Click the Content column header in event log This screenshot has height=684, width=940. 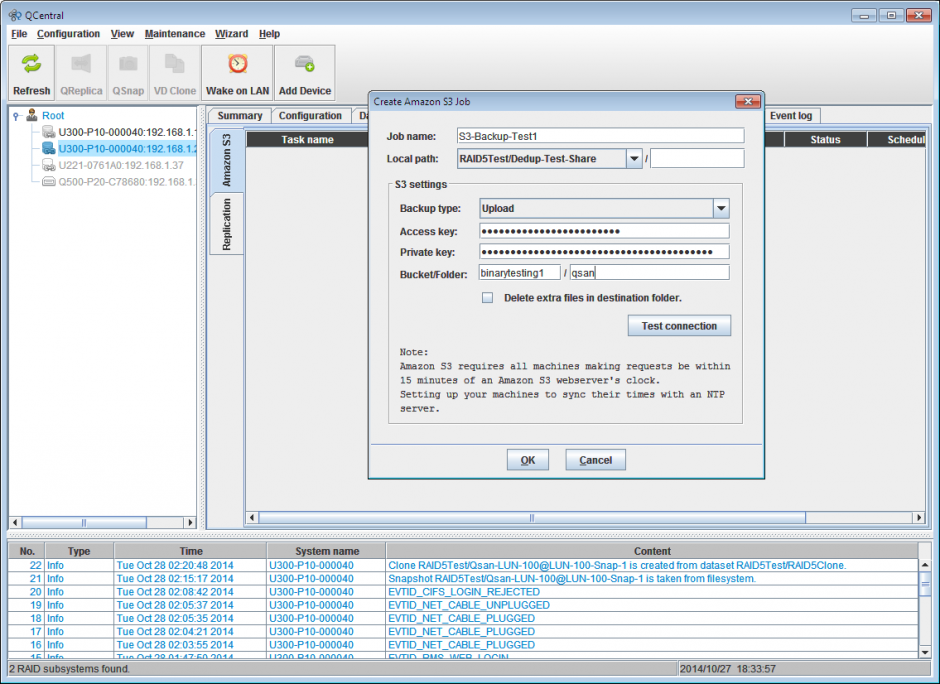tap(652, 551)
